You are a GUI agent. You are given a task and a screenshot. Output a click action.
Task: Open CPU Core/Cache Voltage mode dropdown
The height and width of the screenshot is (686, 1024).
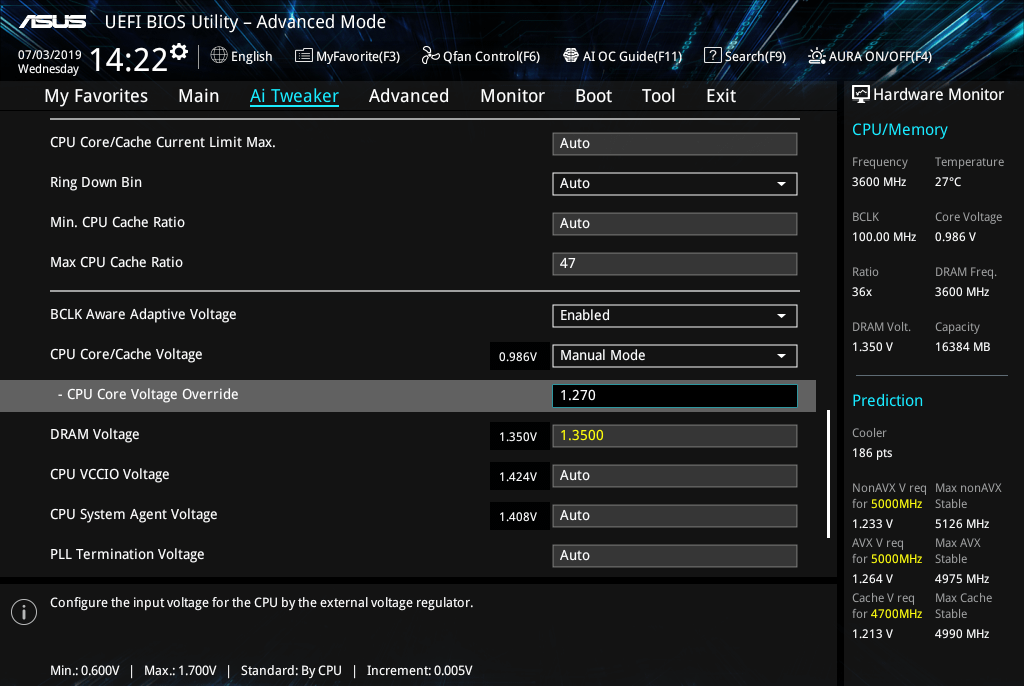(x=675, y=355)
